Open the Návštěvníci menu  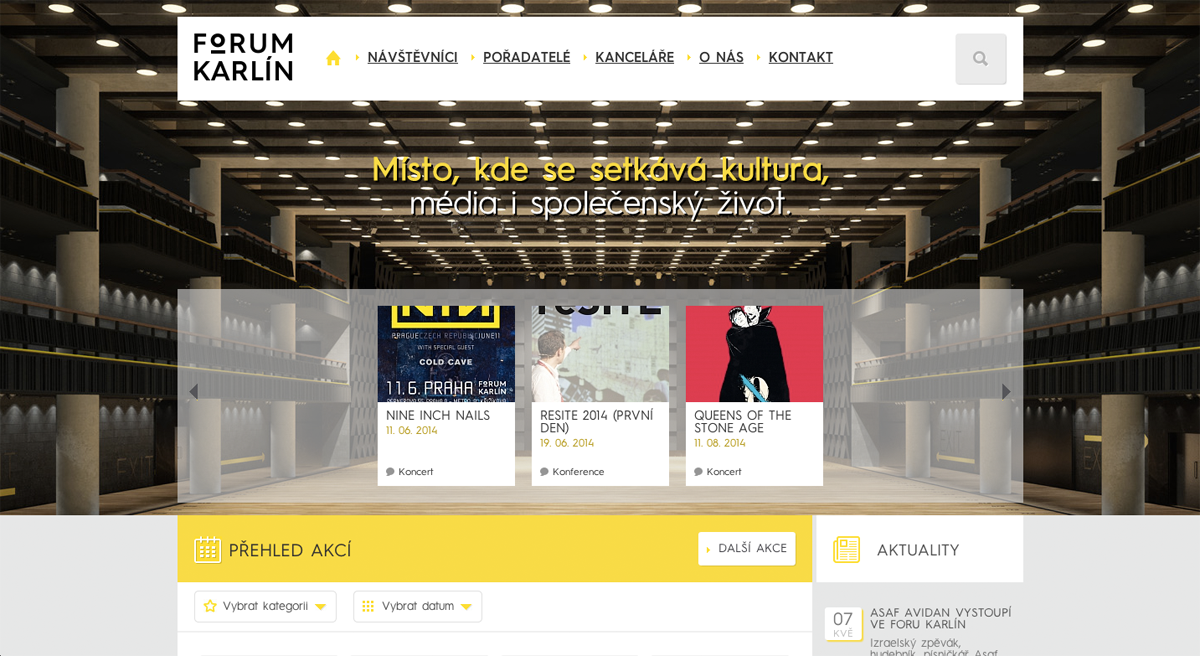tap(412, 58)
